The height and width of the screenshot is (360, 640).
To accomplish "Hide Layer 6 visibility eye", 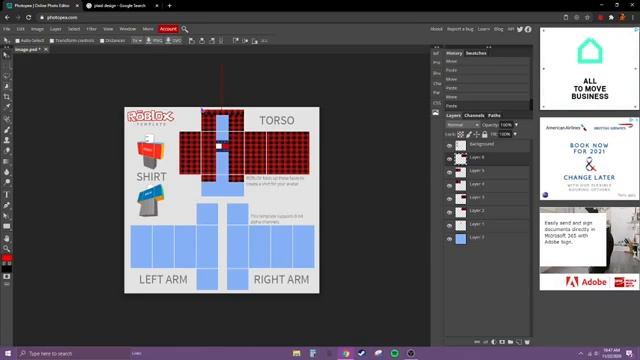I will [x=449, y=159].
